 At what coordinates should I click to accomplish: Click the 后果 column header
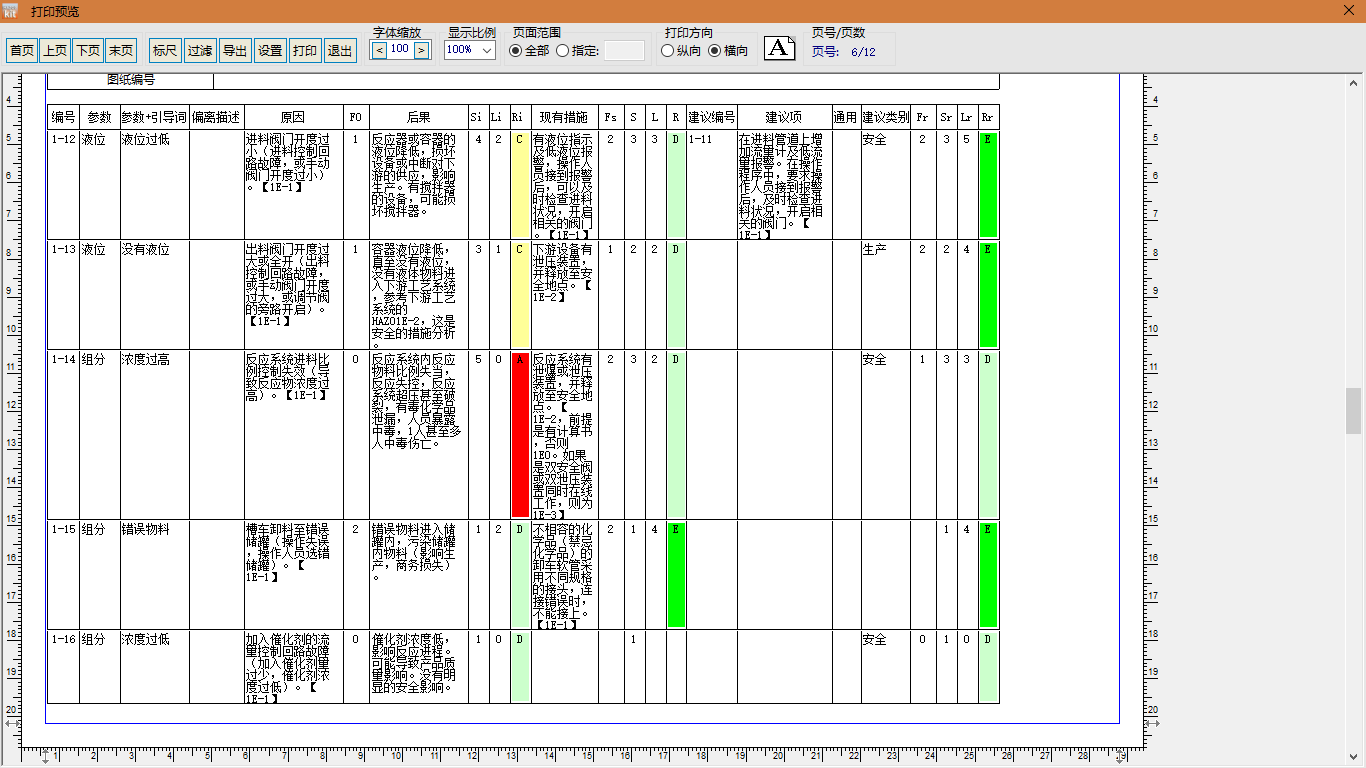pos(419,117)
